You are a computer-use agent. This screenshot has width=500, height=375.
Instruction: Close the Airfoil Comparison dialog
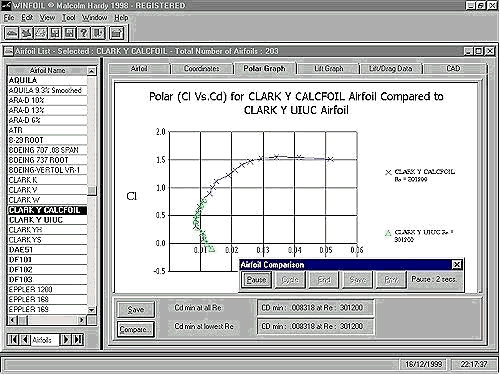point(457,265)
